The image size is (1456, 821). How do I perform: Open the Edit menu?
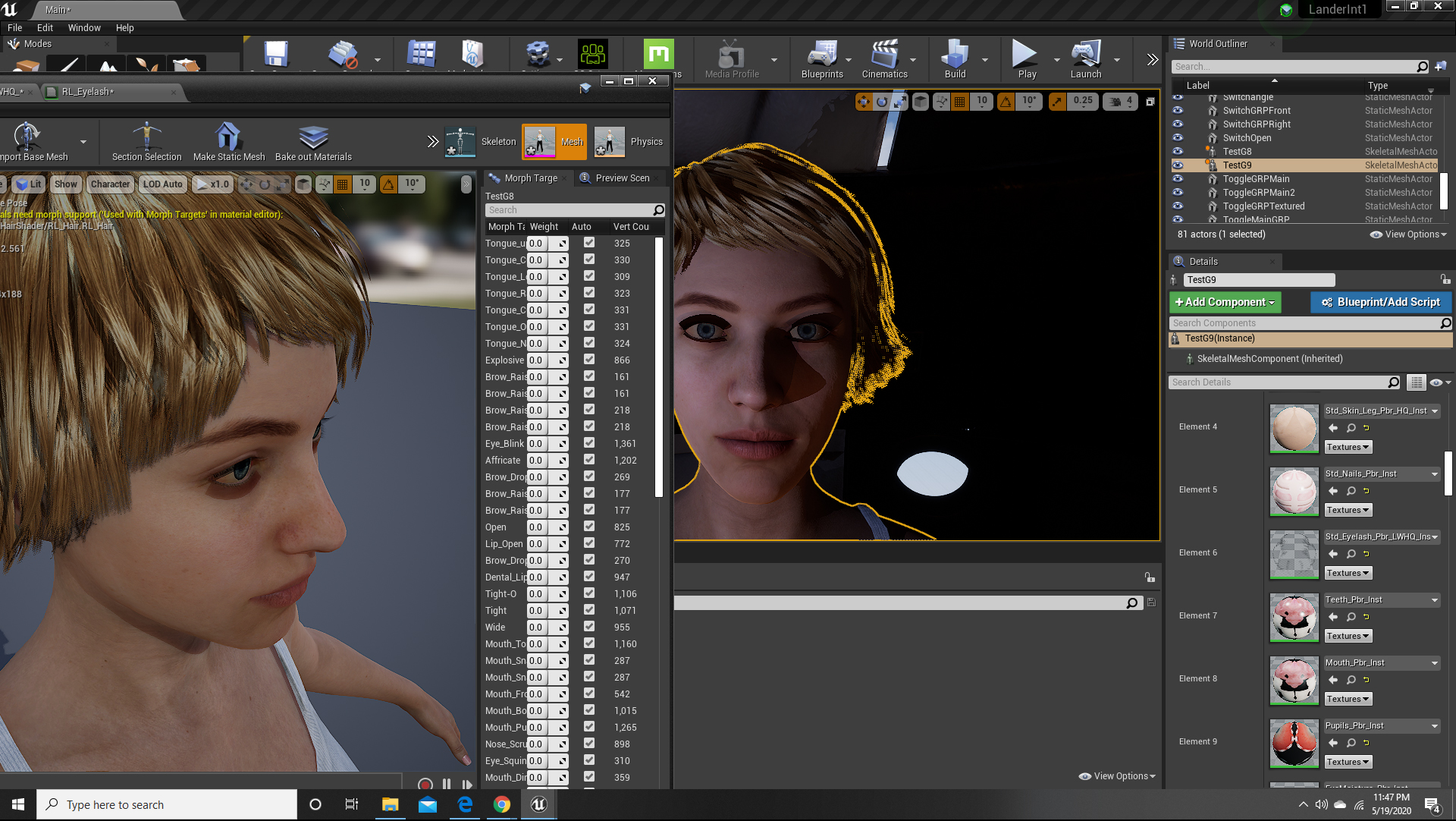(x=45, y=27)
